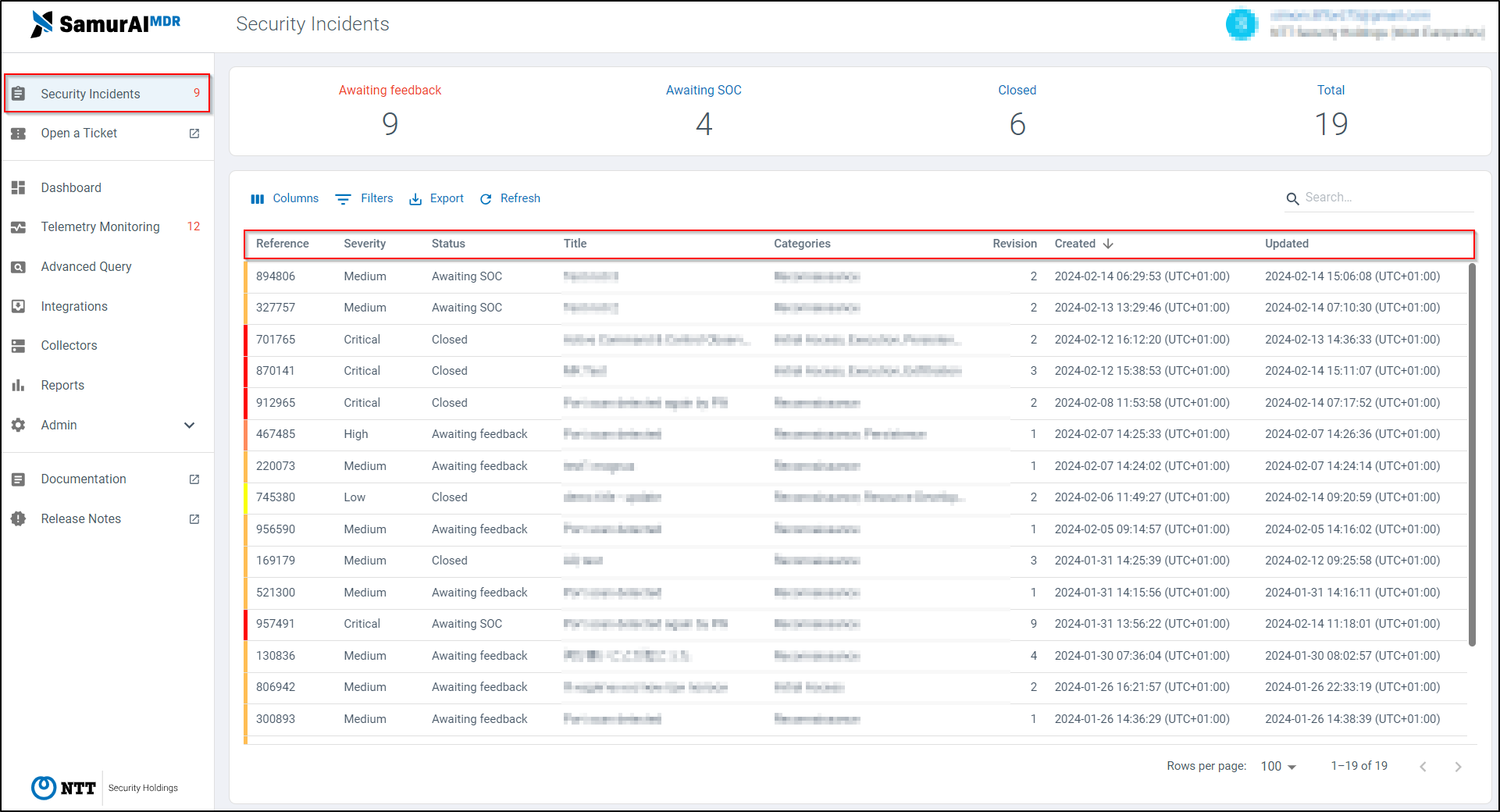
Task: Click the external link icon beside Release Notes
Action: [194, 519]
